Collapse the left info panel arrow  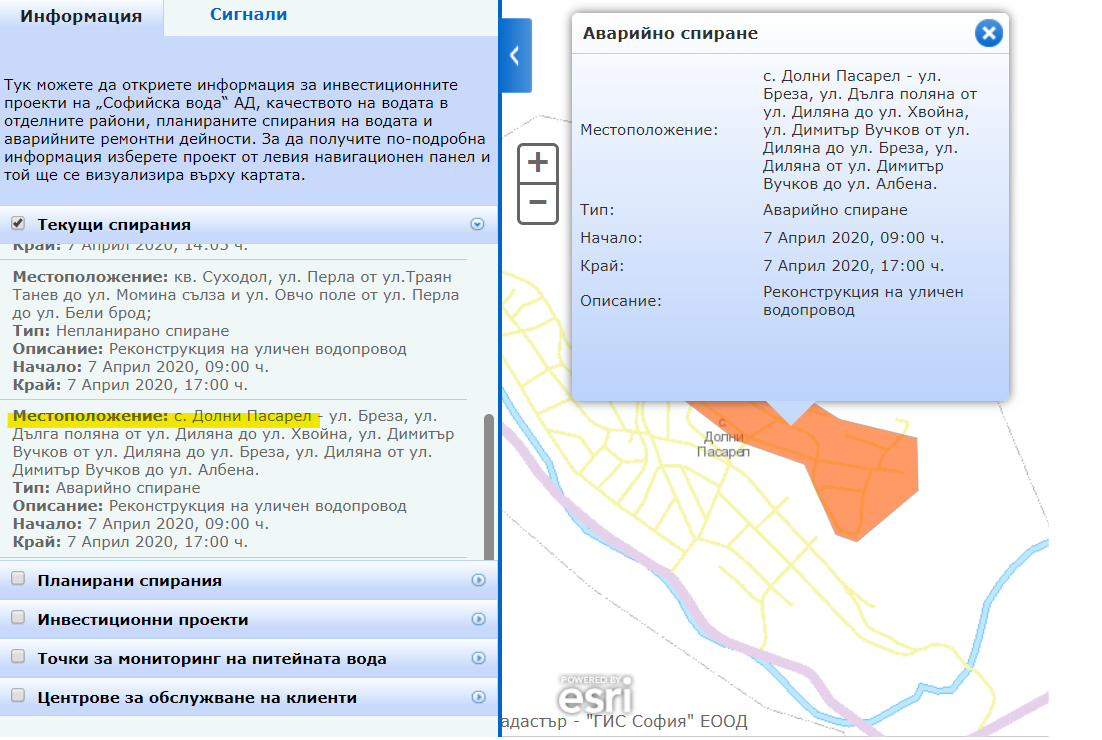pyautogui.click(x=515, y=56)
